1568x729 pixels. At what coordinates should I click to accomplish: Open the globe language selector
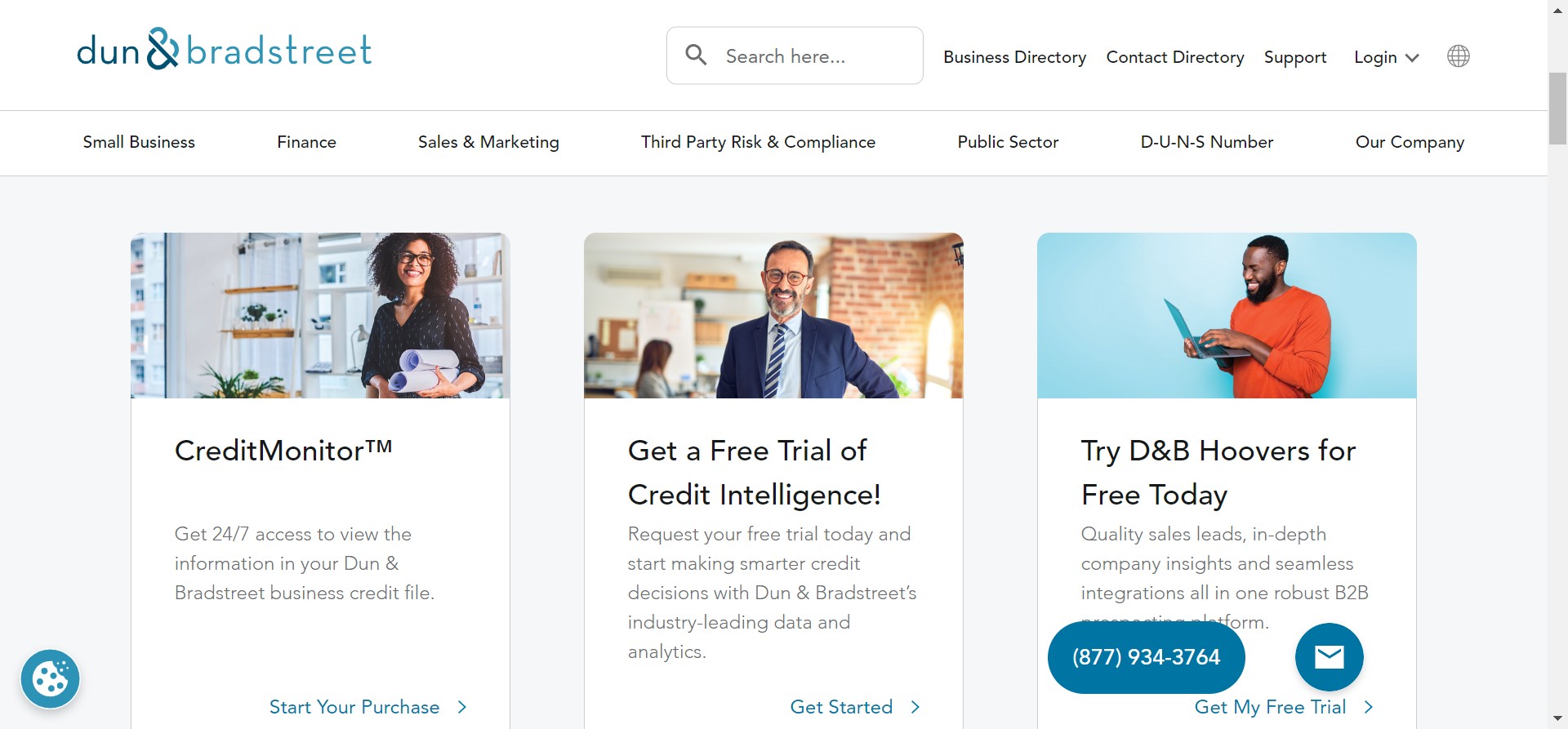[1458, 56]
